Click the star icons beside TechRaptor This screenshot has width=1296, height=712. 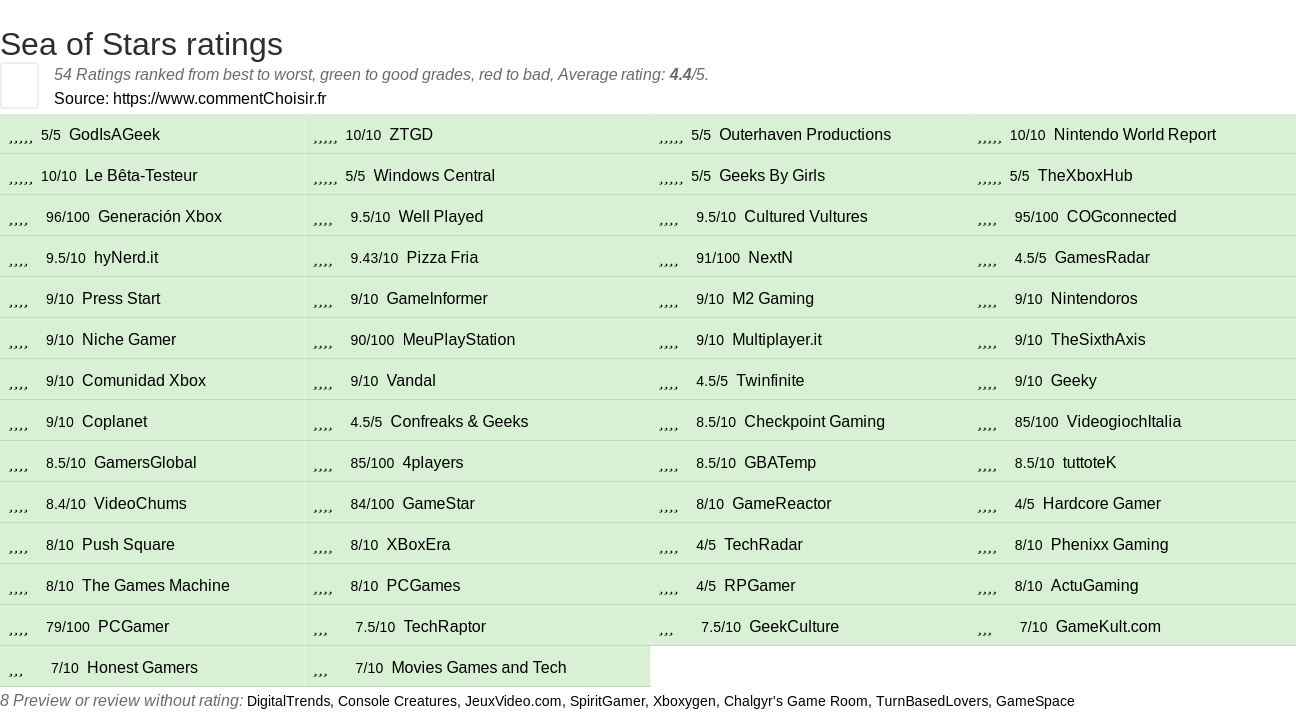point(321,627)
